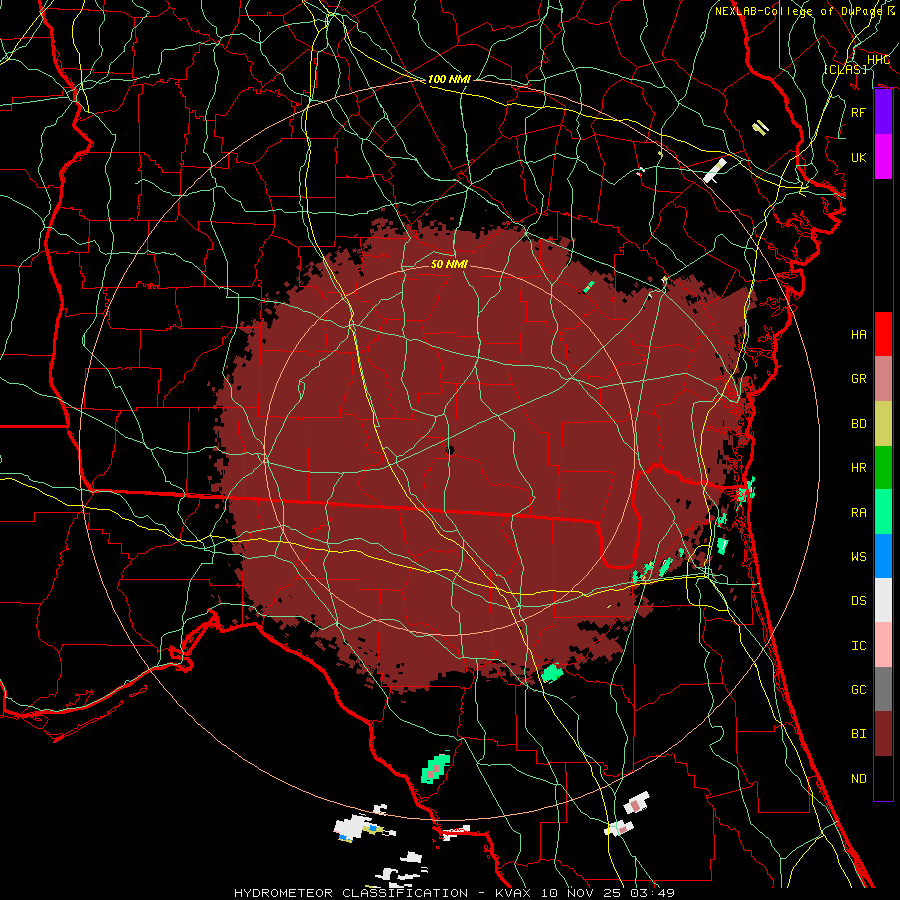Click the WS blue legend swatch
This screenshot has height=900, width=900.
click(883, 556)
